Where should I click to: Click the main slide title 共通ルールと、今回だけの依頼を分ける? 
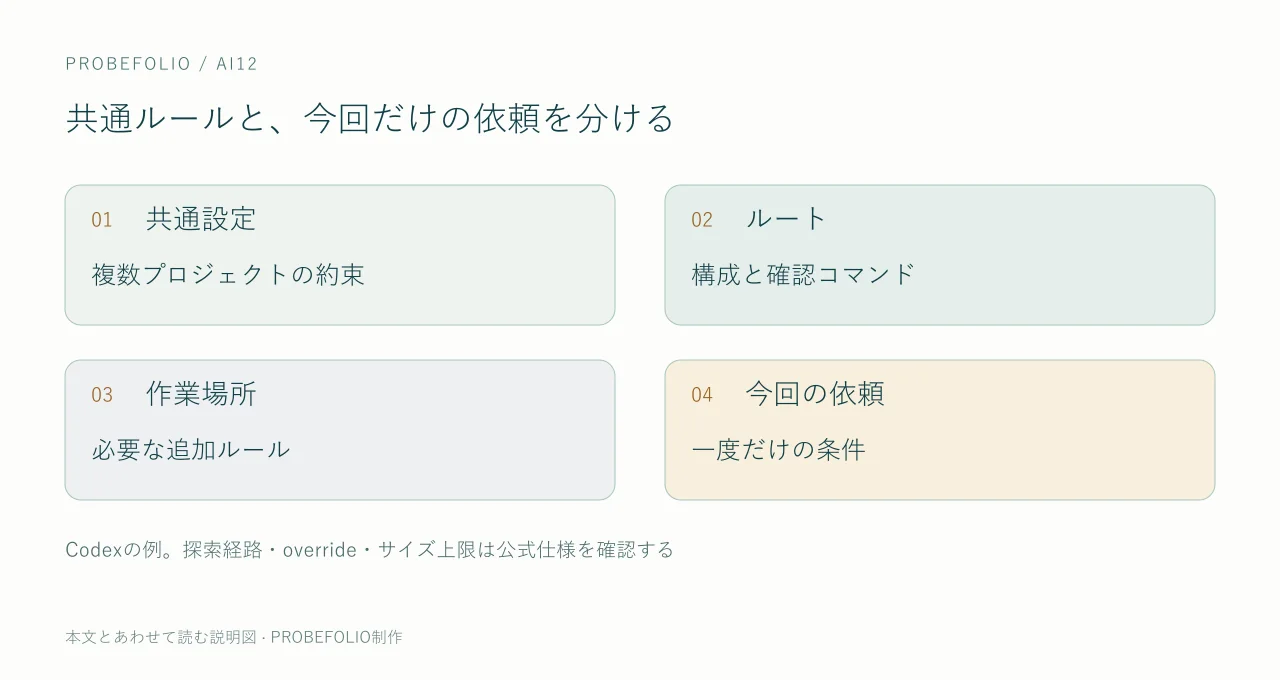[x=370, y=118]
